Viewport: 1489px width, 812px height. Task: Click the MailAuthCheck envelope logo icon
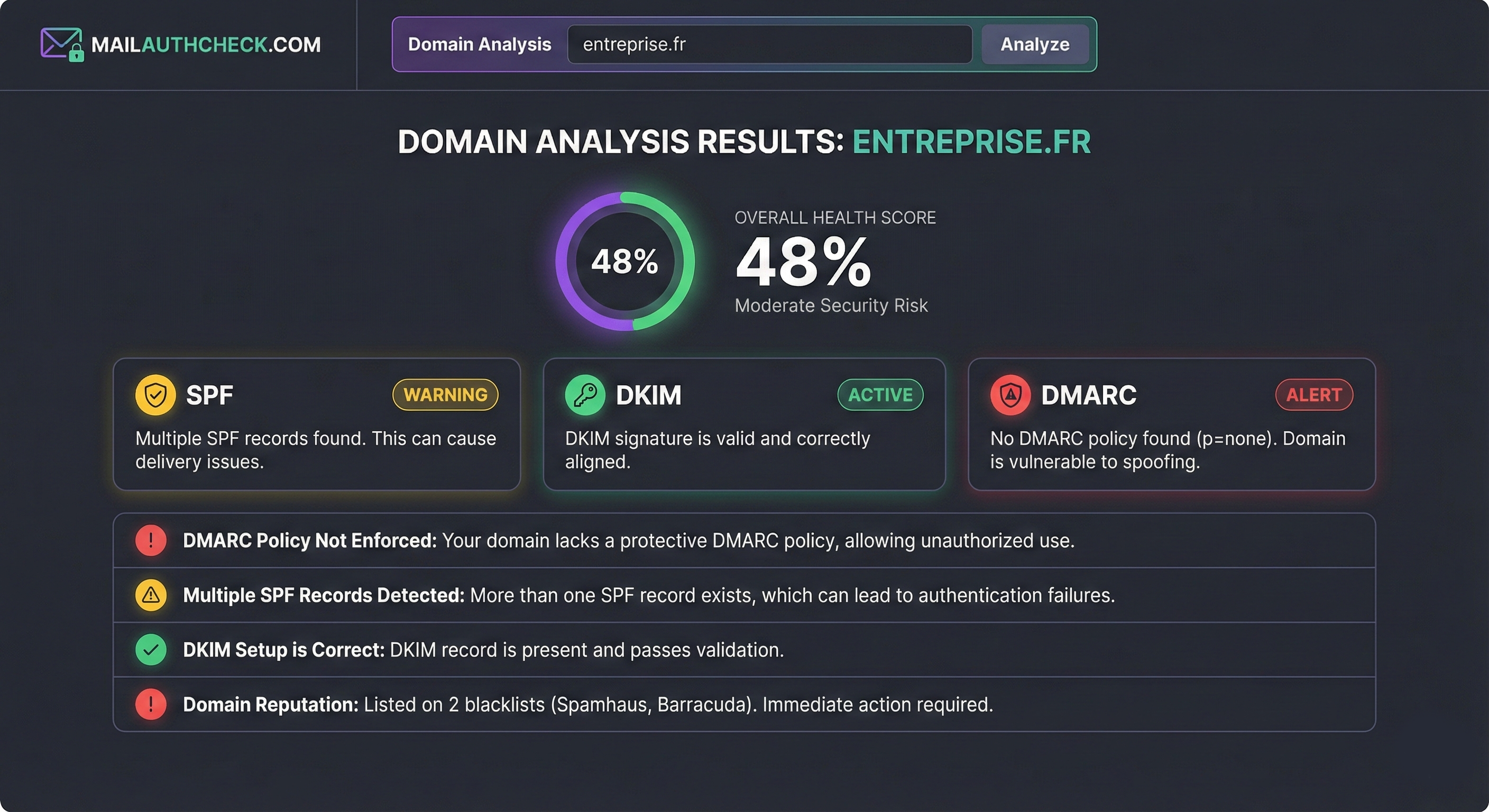point(61,44)
